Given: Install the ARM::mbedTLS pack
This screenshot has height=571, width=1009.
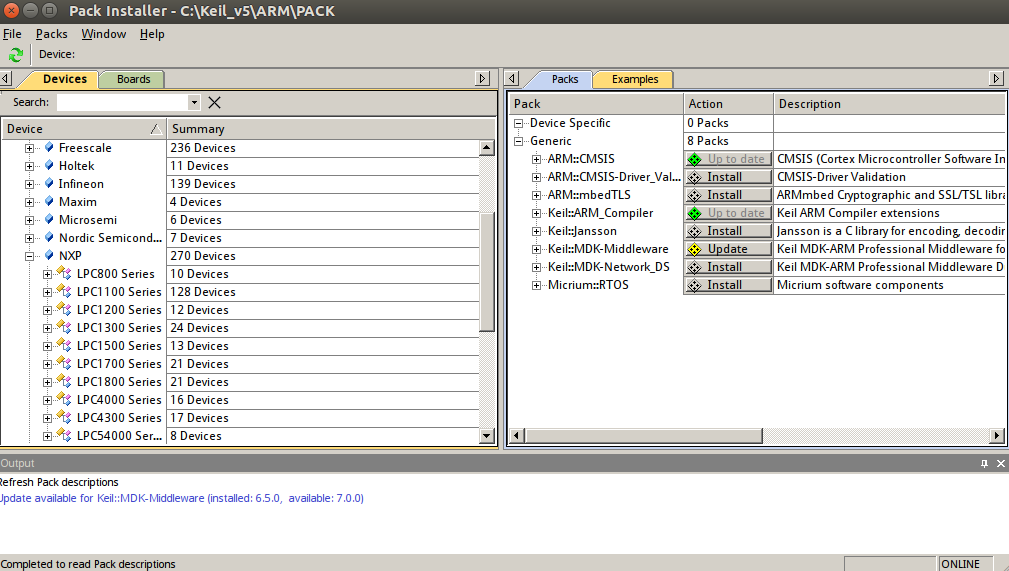Looking at the screenshot, I should click(x=728, y=195).
